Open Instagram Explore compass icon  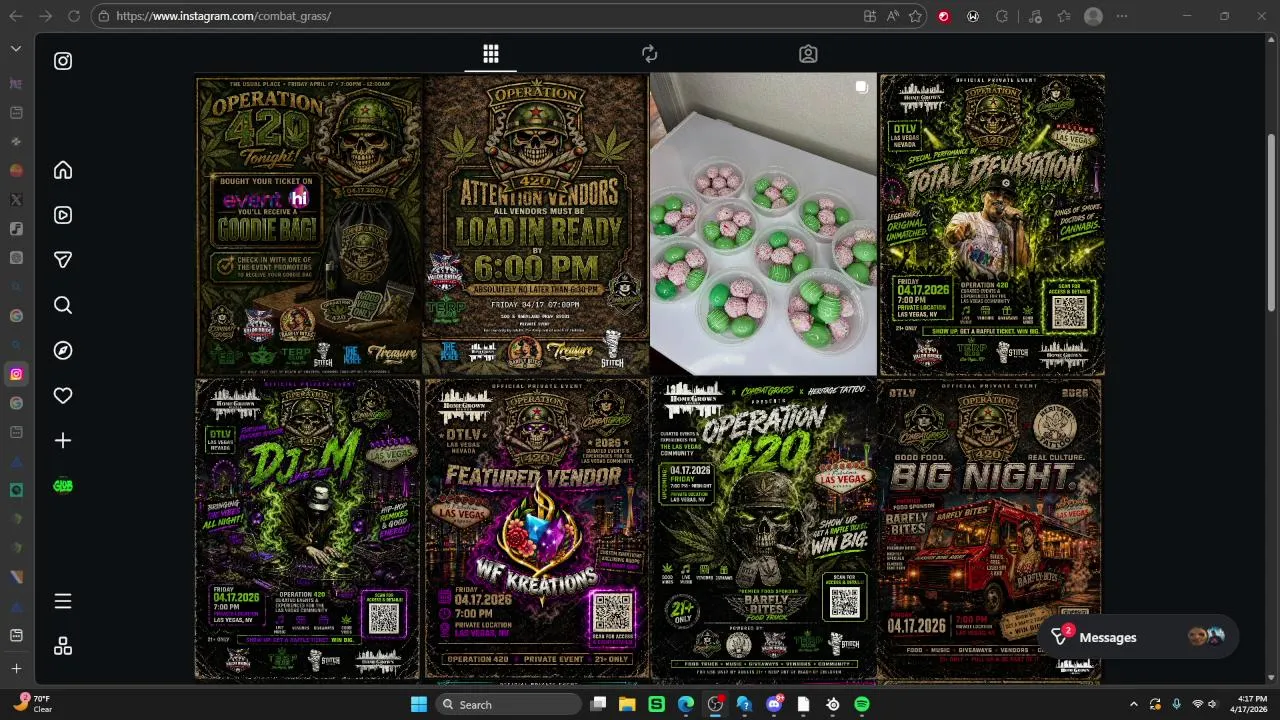pyautogui.click(x=63, y=350)
